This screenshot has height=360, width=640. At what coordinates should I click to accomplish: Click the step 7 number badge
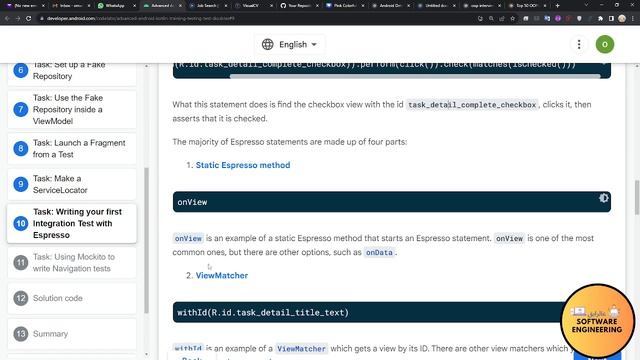tap(20, 109)
